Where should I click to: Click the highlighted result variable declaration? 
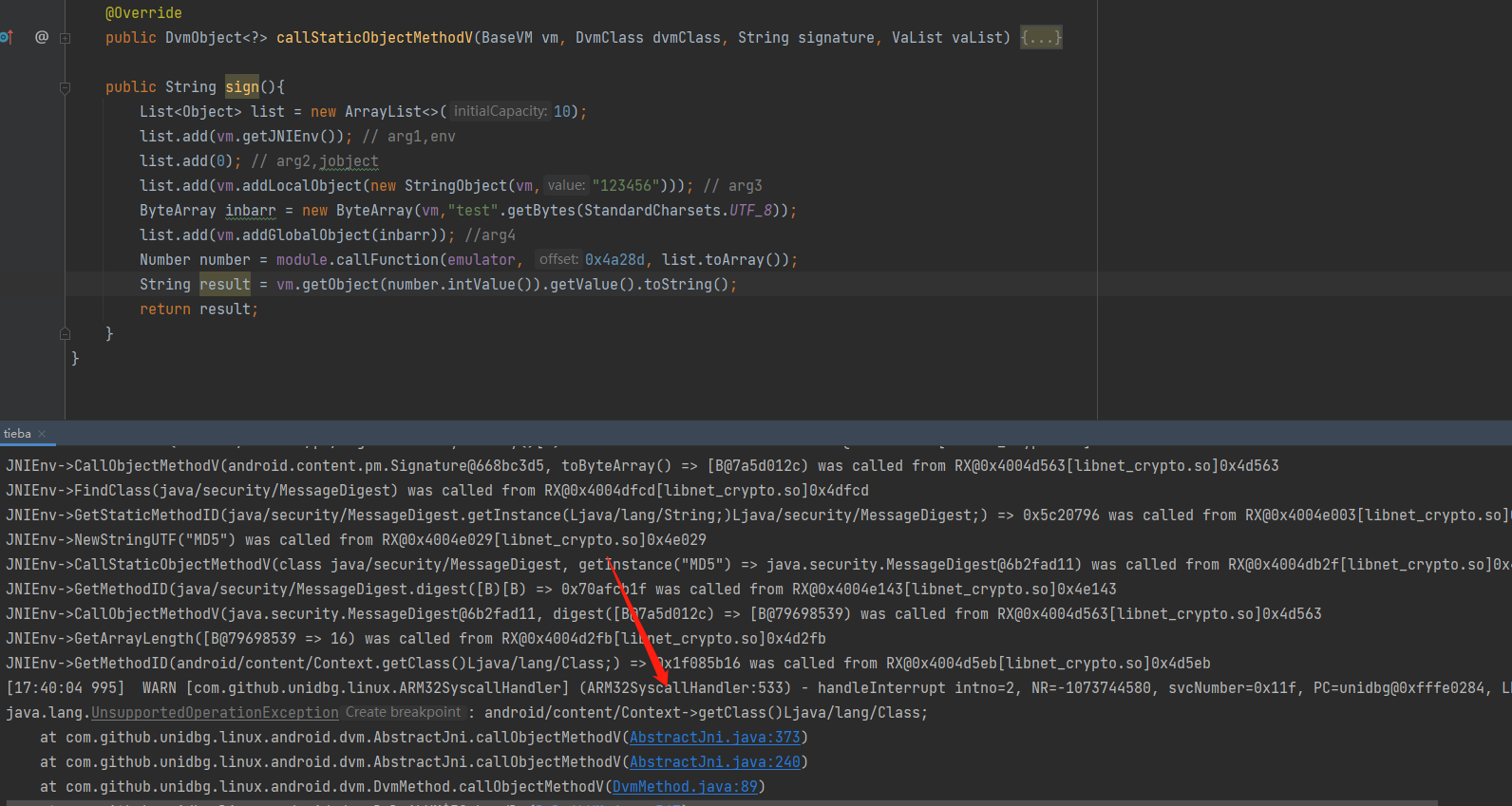(x=225, y=285)
